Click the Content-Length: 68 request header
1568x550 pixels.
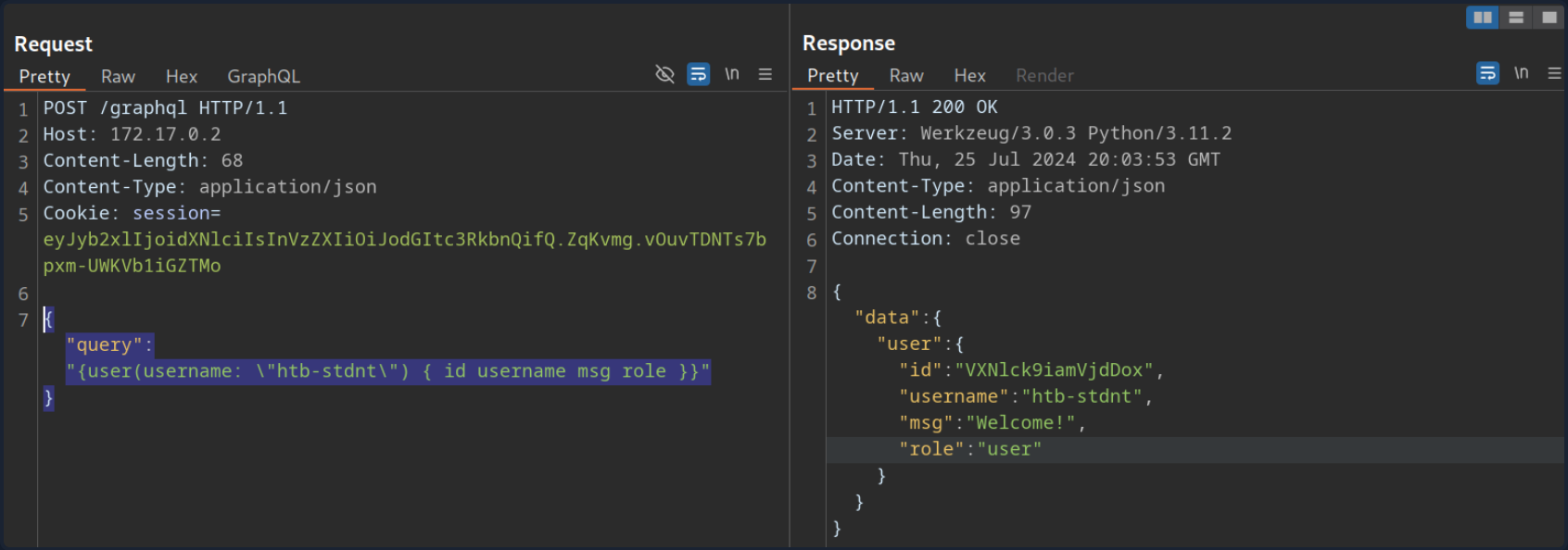[143, 160]
